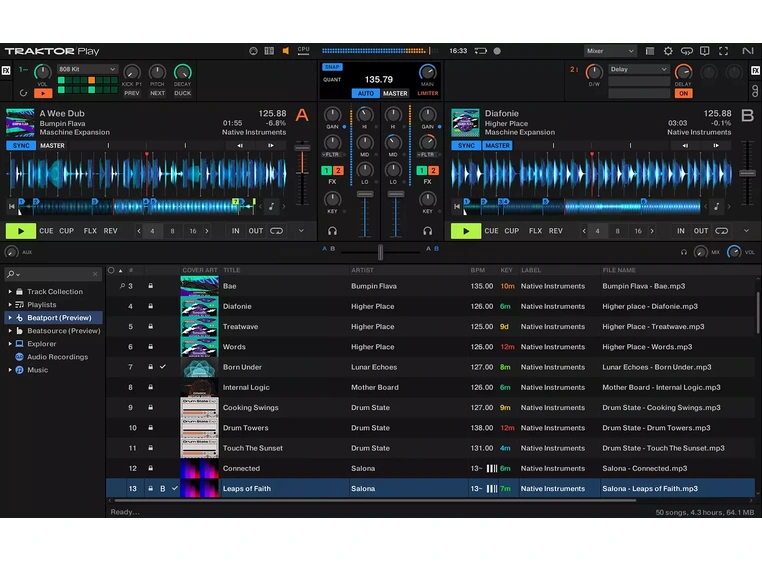
Task: Click Deck A CUE button
Action: click(x=46, y=231)
